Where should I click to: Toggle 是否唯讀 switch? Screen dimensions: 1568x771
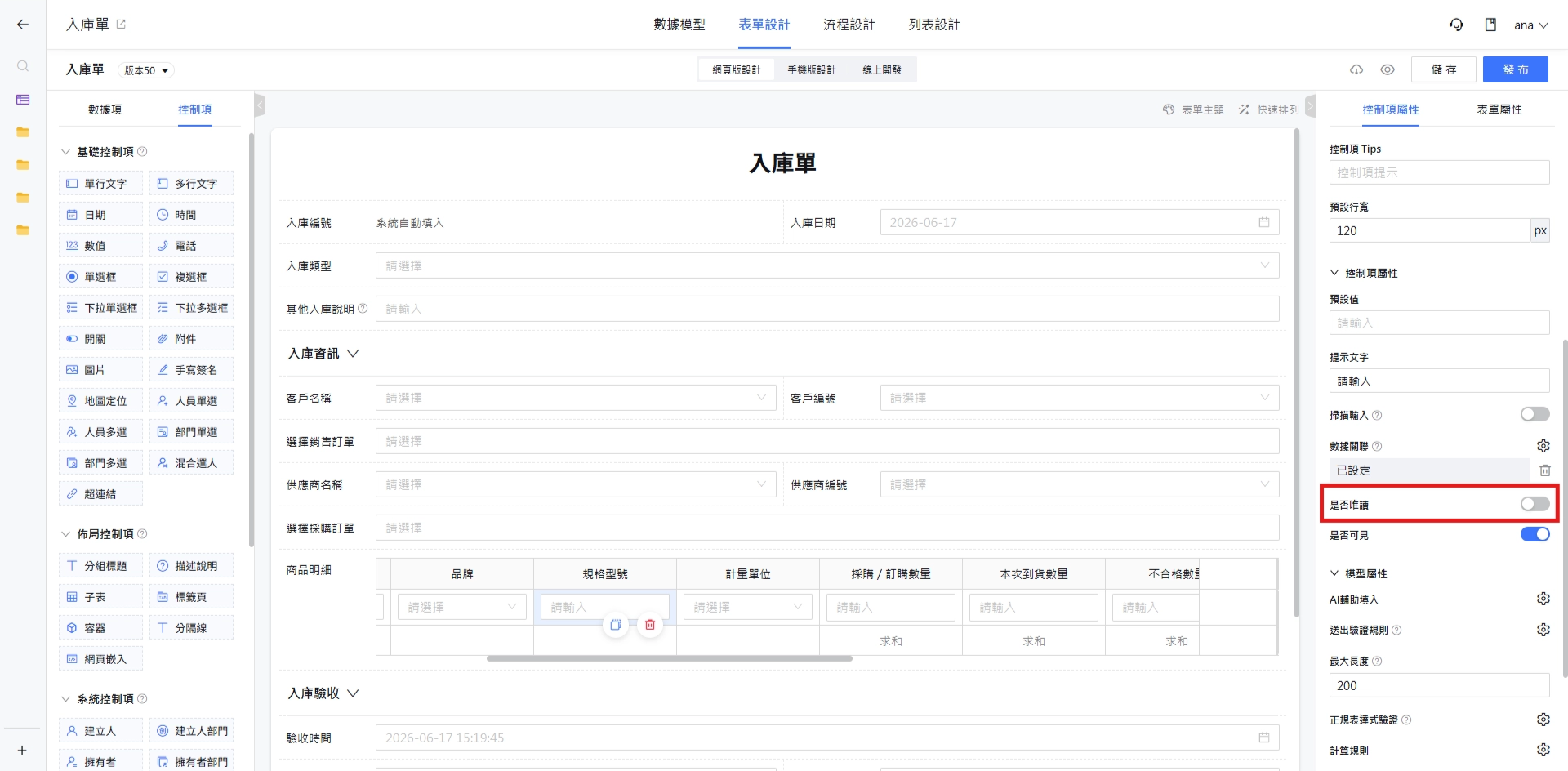[1535, 504]
